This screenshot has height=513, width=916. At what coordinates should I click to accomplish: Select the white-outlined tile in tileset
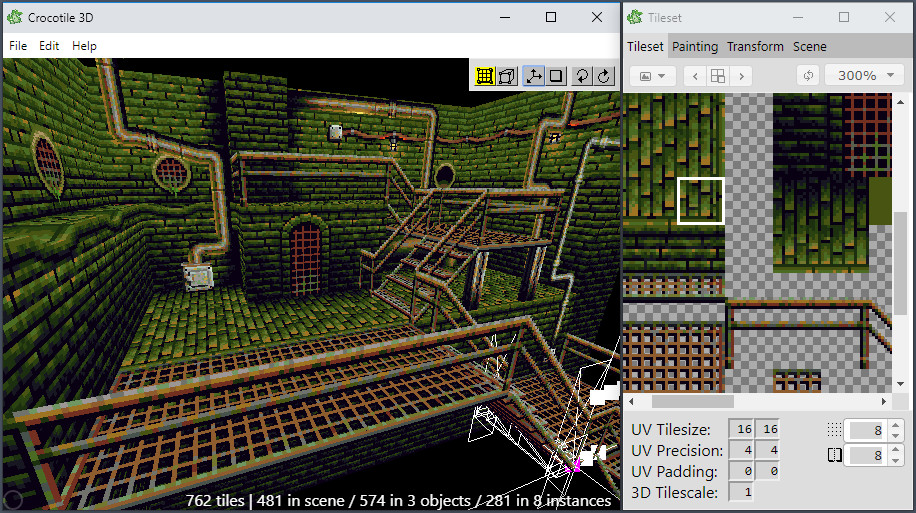[x=700, y=201]
